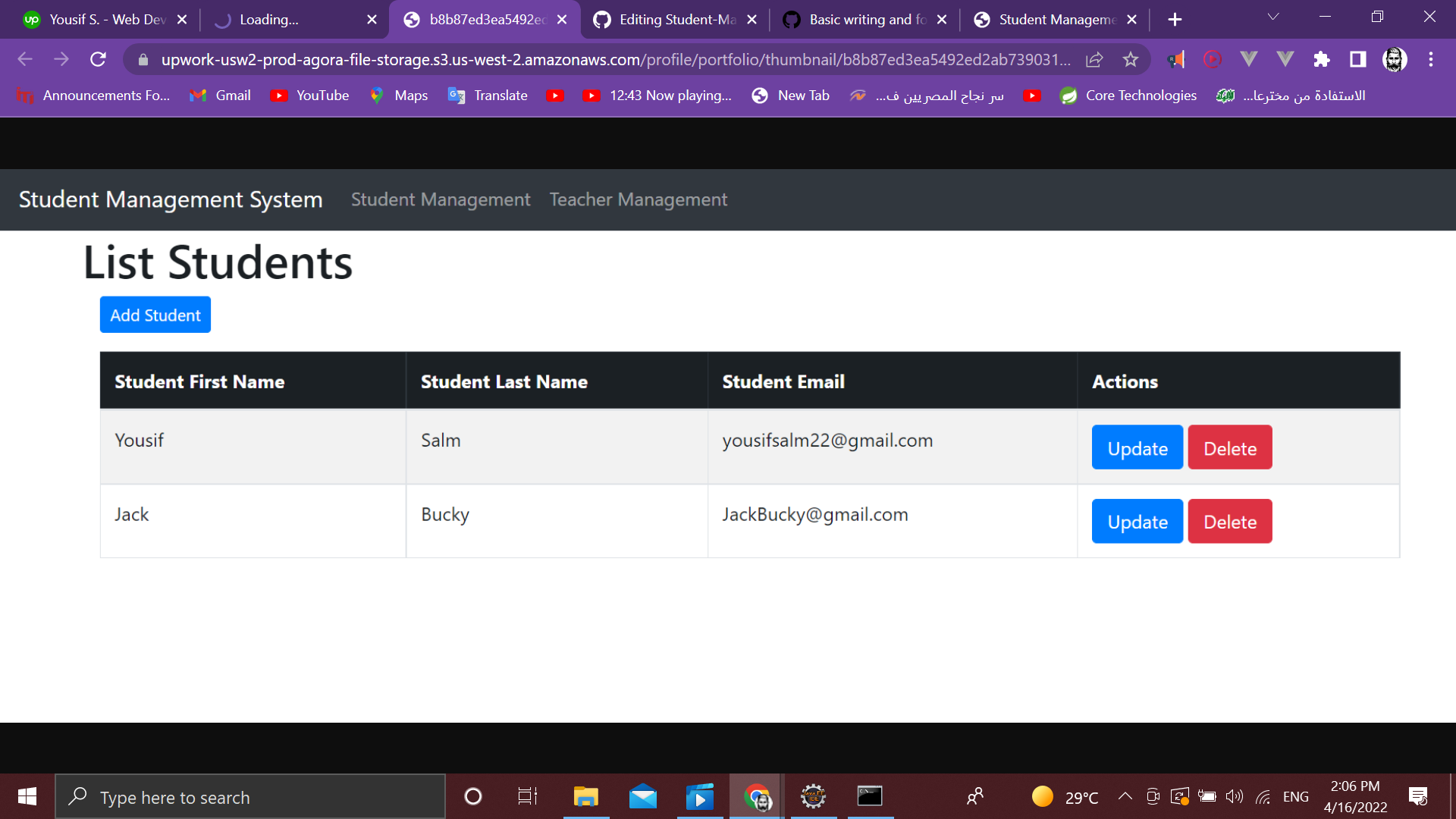The width and height of the screenshot is (1456, 819).
Task: Open Chrome's three-dot menu
Action: tap(1432, 59)
